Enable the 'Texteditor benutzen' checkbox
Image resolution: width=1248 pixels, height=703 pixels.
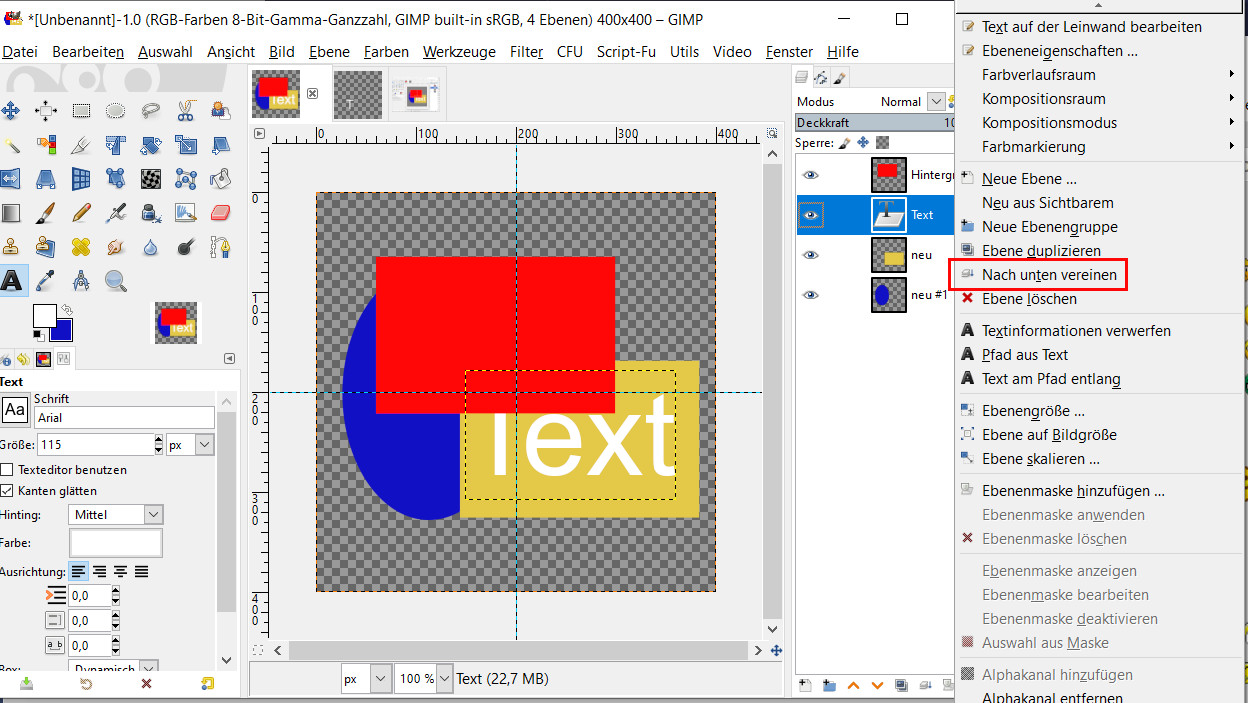8,470
